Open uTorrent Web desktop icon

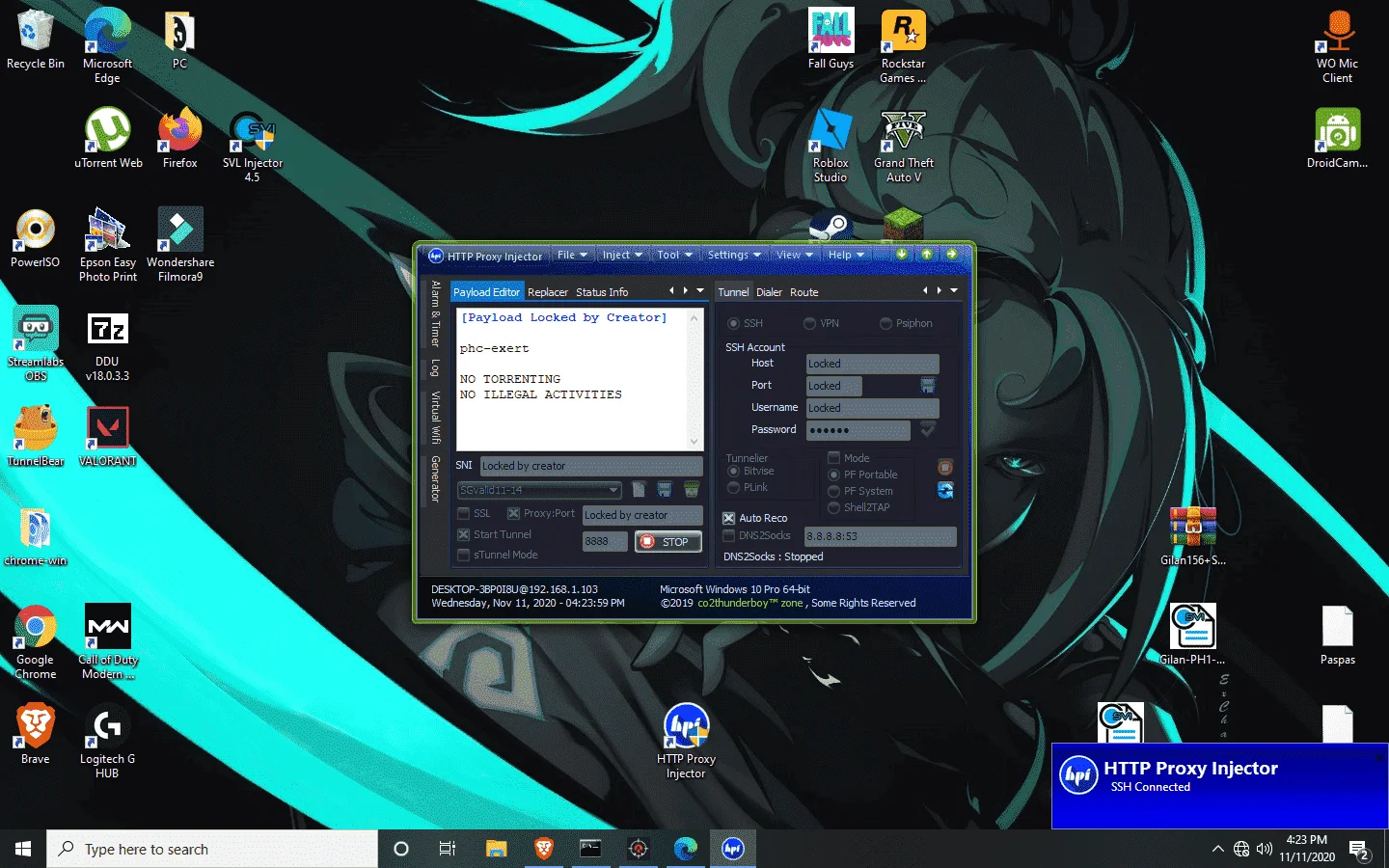(x=108, y=139)
